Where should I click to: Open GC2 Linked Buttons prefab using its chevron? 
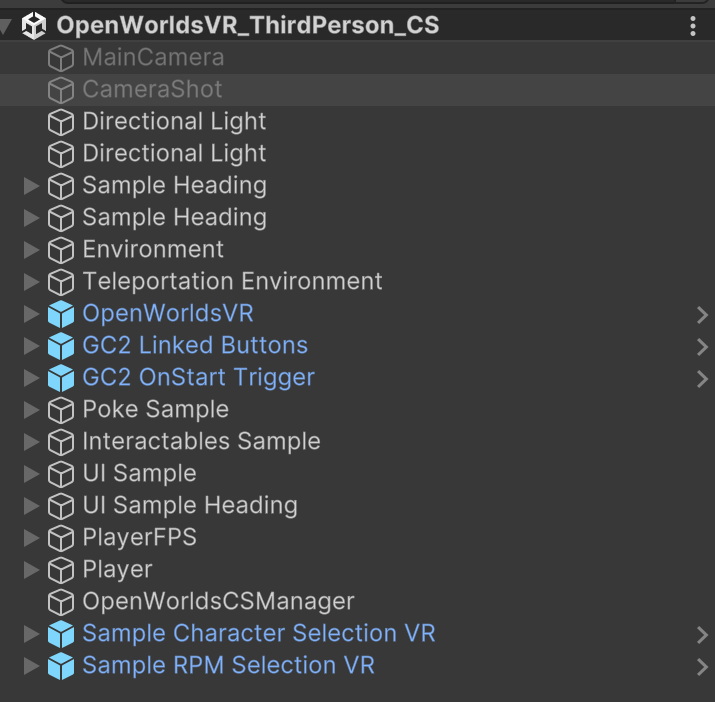(x=702, y=347)
